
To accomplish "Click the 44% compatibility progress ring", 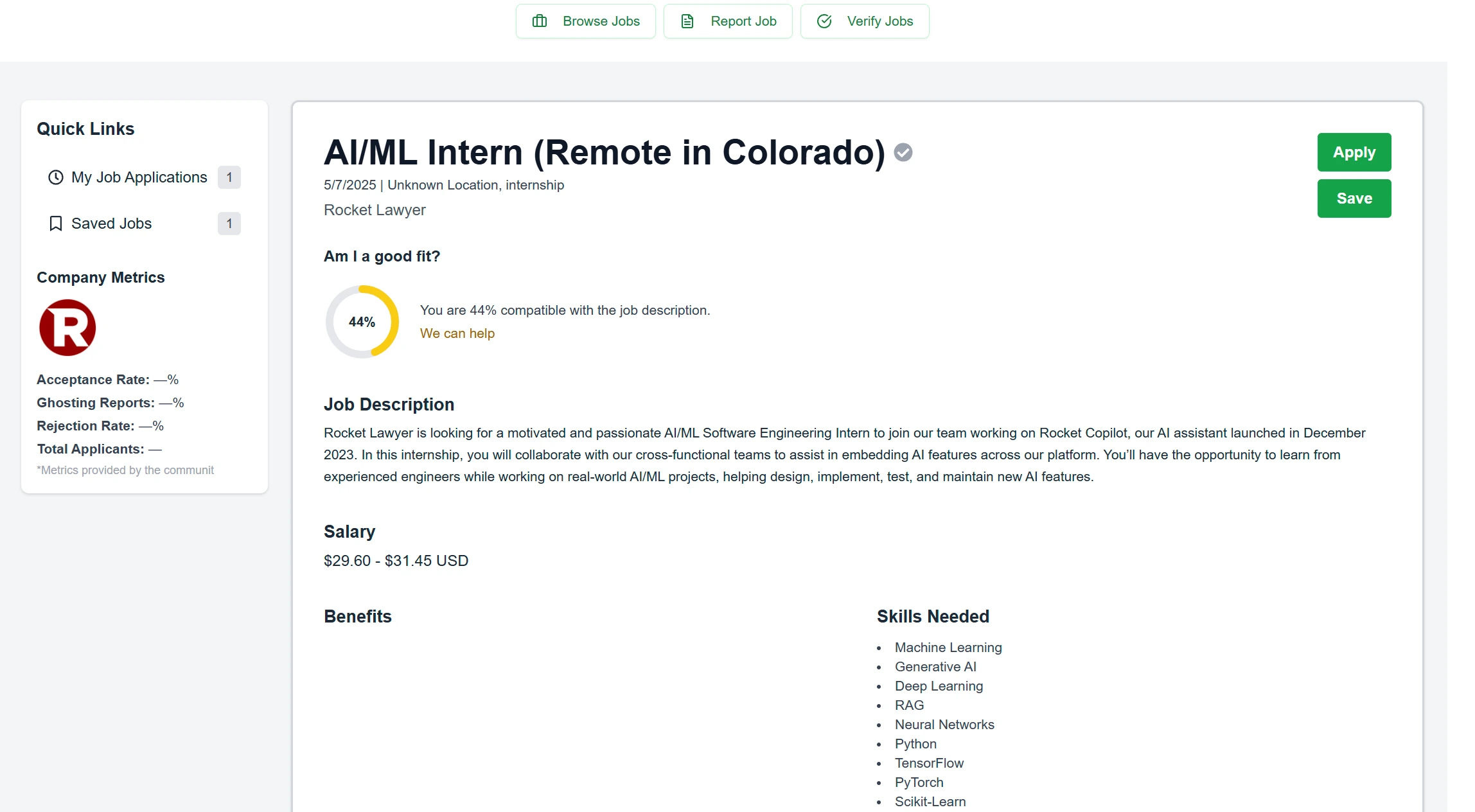I will [362, 321].
